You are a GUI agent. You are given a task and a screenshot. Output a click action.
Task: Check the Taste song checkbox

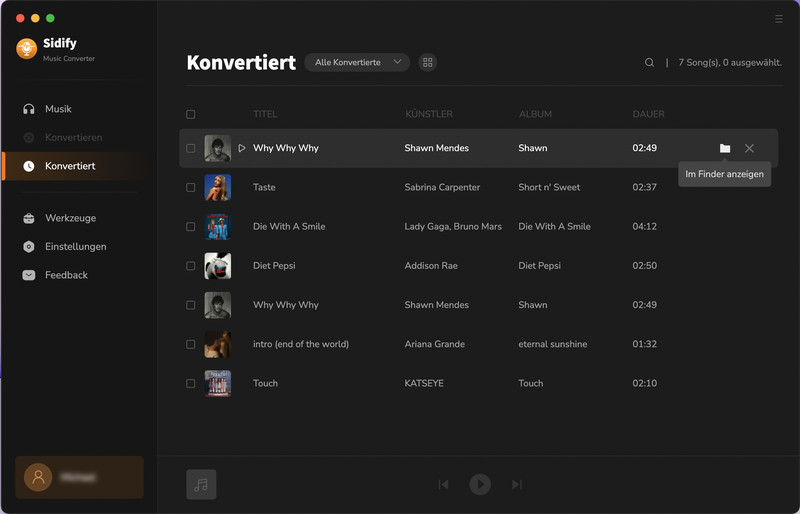coord(190,187)
